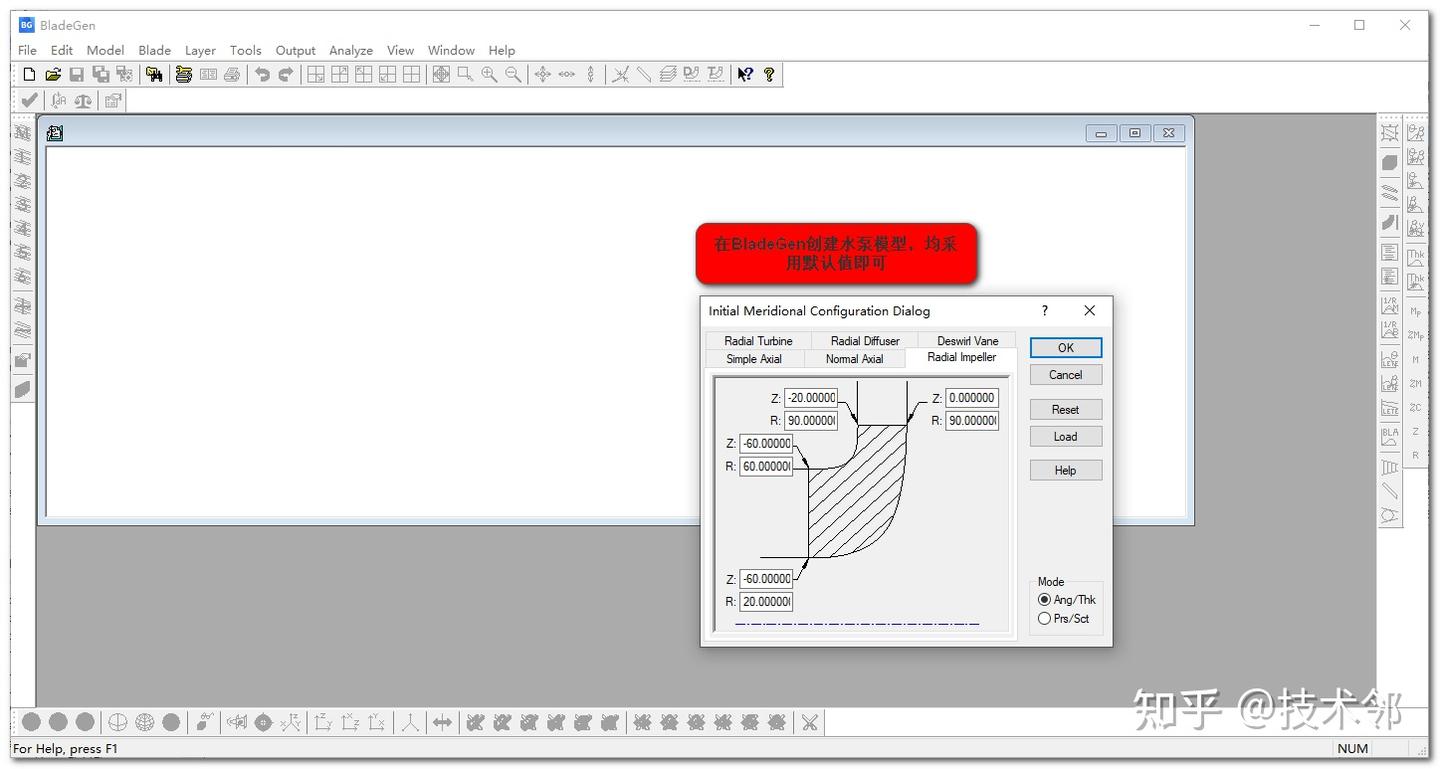The height and width of the screenshot is (769, 1440).
Task: Switch to the Radial Turbine tab
Action: [756, 340]
